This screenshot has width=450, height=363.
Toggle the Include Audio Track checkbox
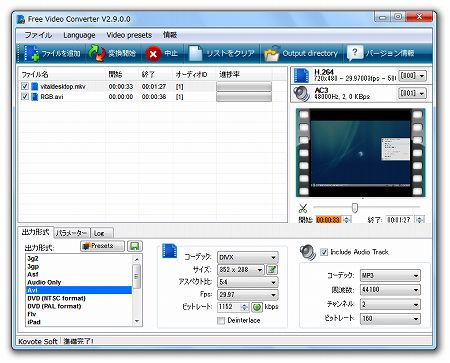click(324, 252)
